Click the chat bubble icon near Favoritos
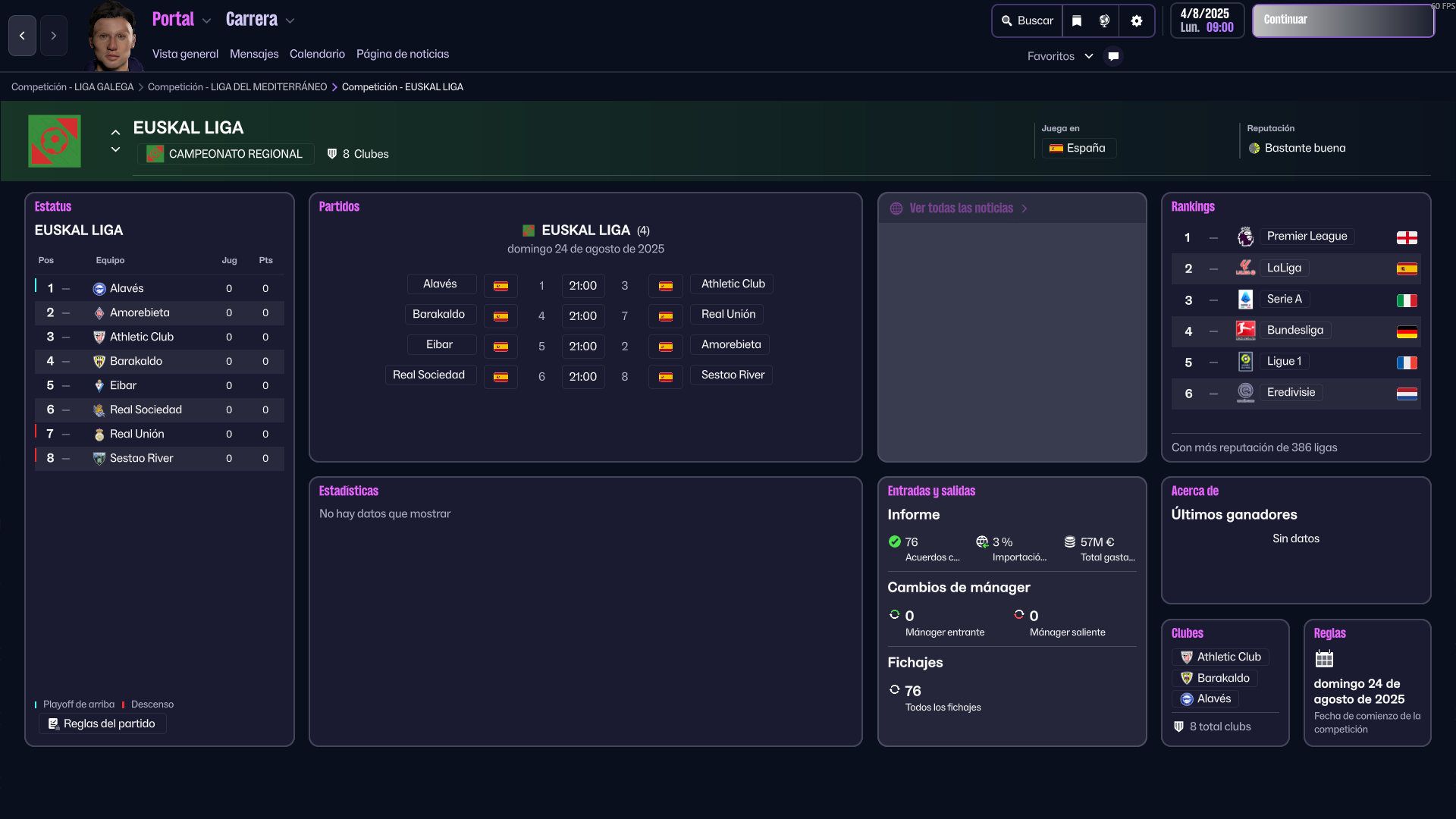The image size is (1456, 819). (1113, 56)
